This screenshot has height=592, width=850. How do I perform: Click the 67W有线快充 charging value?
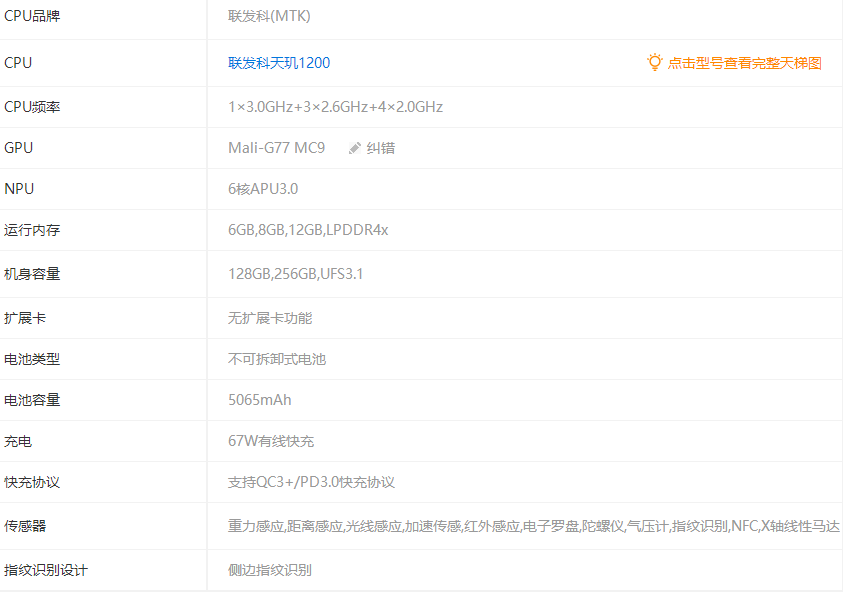[x=271, y=441]
